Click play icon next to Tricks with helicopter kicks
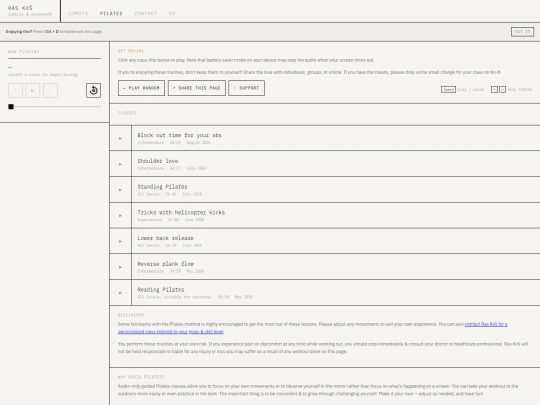The image size is (540, 405). [120, 216]
